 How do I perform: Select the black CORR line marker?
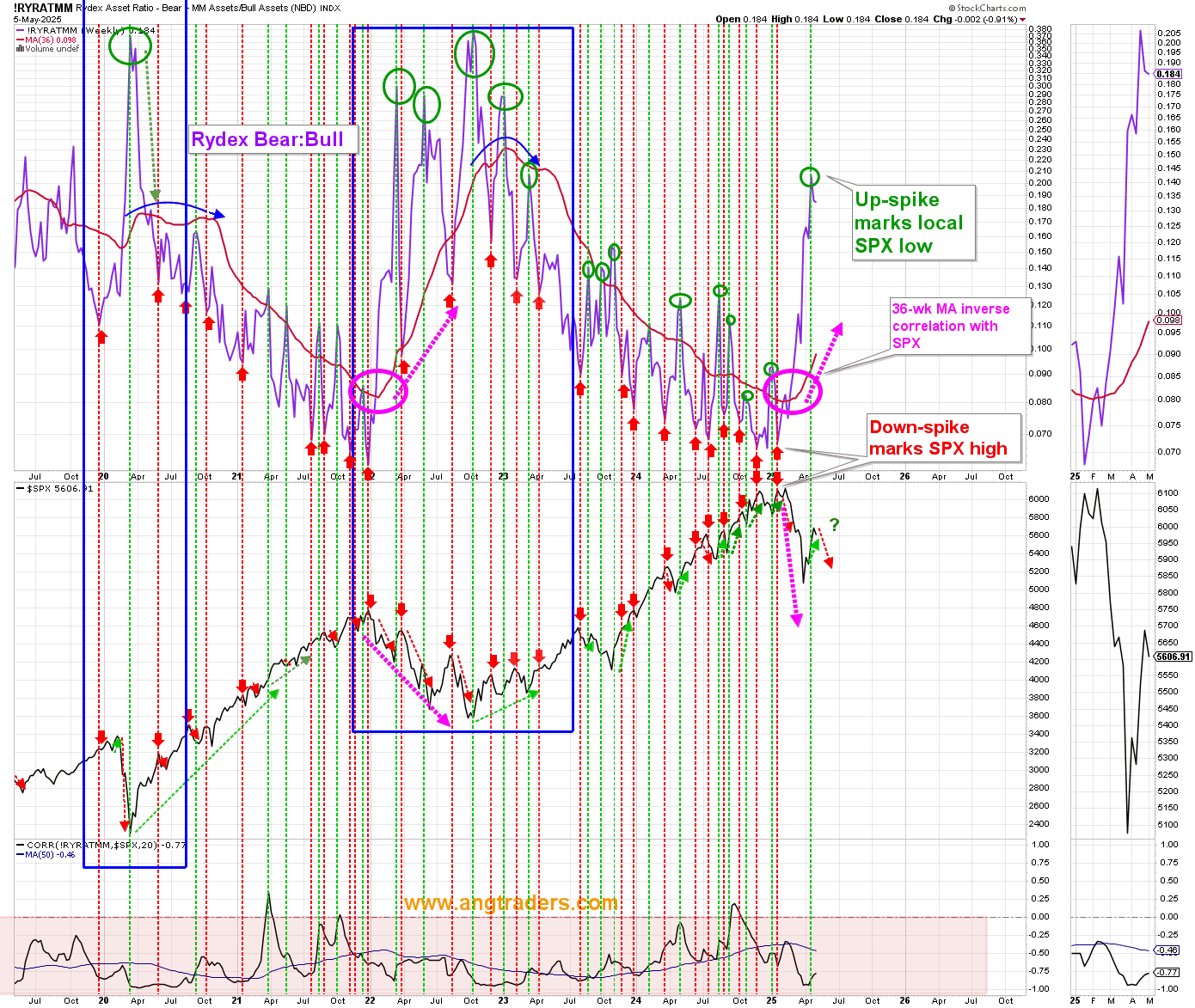(19, 846)
